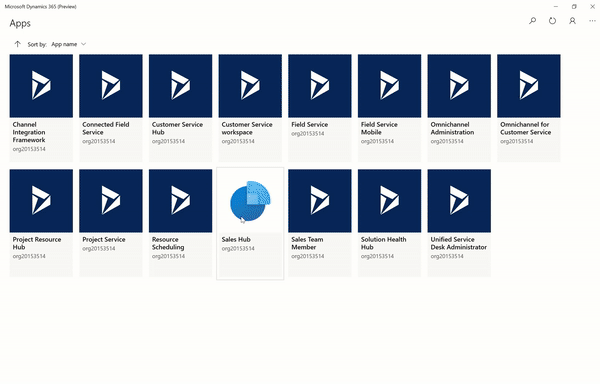Open the user account profile icon
The height and width of the screenshot is (384, 600).
(x=572, y=21)
